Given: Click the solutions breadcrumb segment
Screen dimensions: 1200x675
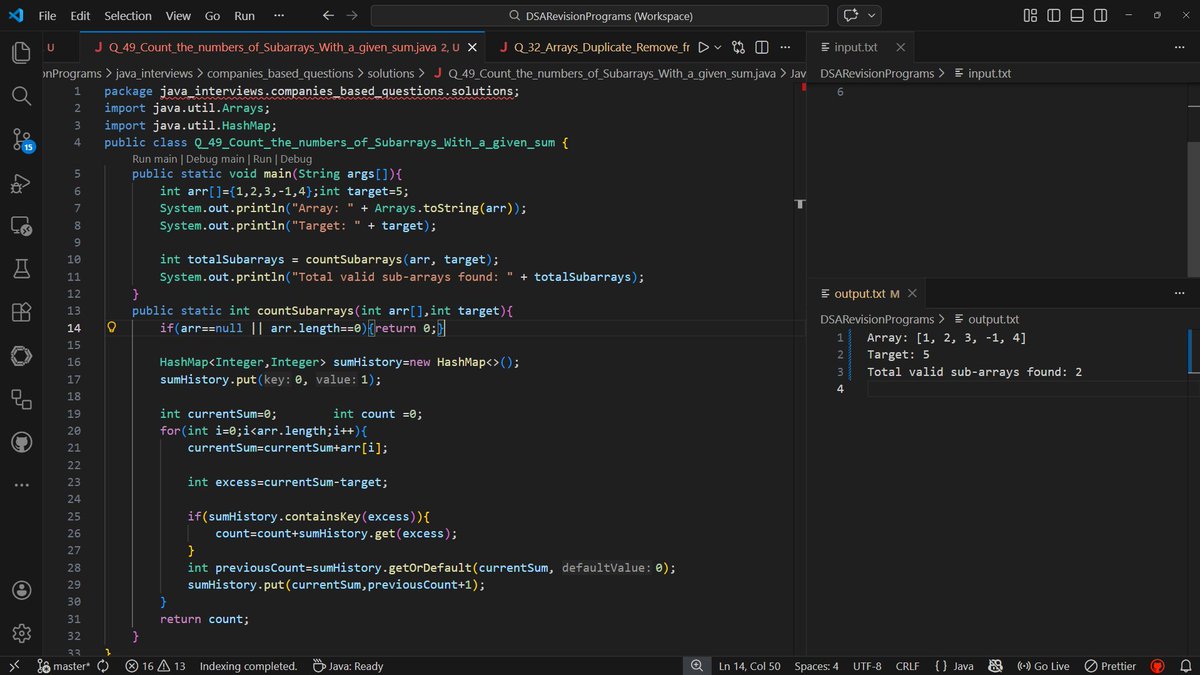Looking at the screenshot, I should (x=390, y=73).
